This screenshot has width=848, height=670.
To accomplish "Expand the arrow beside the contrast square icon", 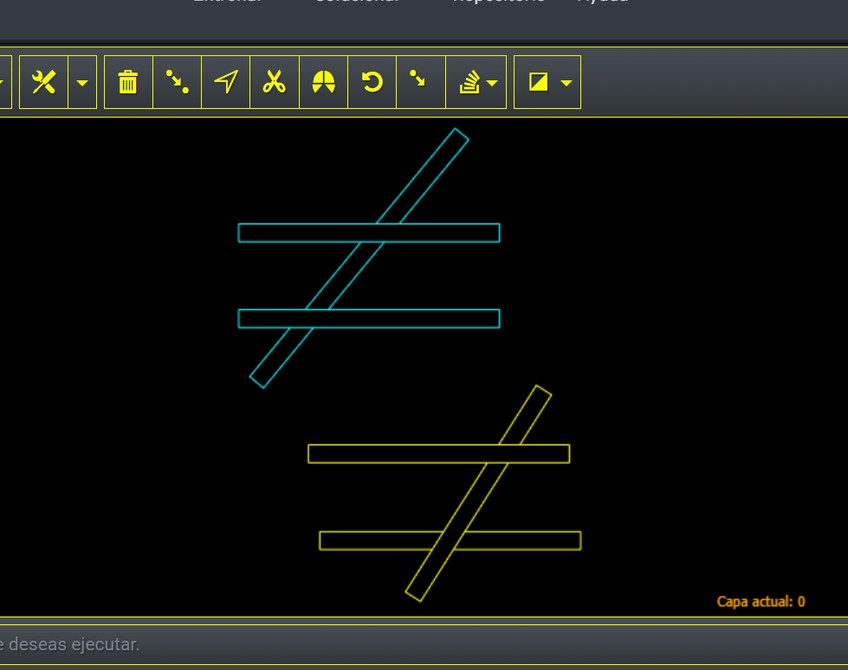I will coord(566,82).
